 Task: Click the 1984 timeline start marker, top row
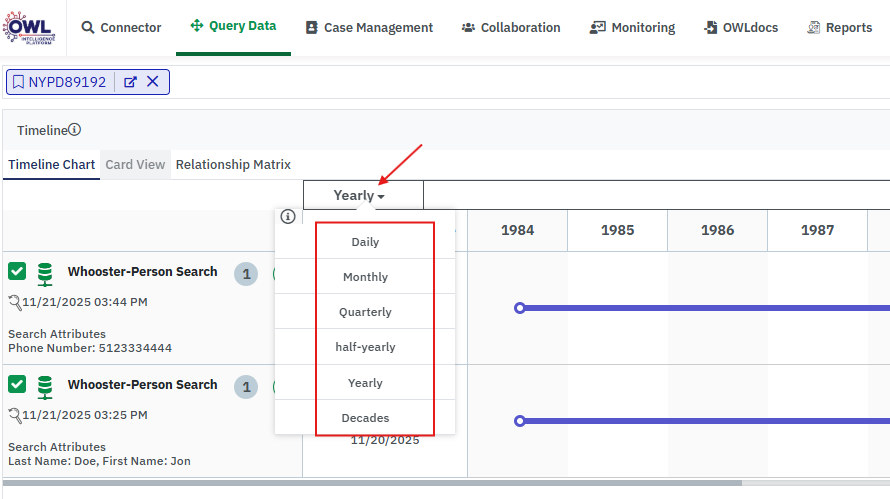519,308
